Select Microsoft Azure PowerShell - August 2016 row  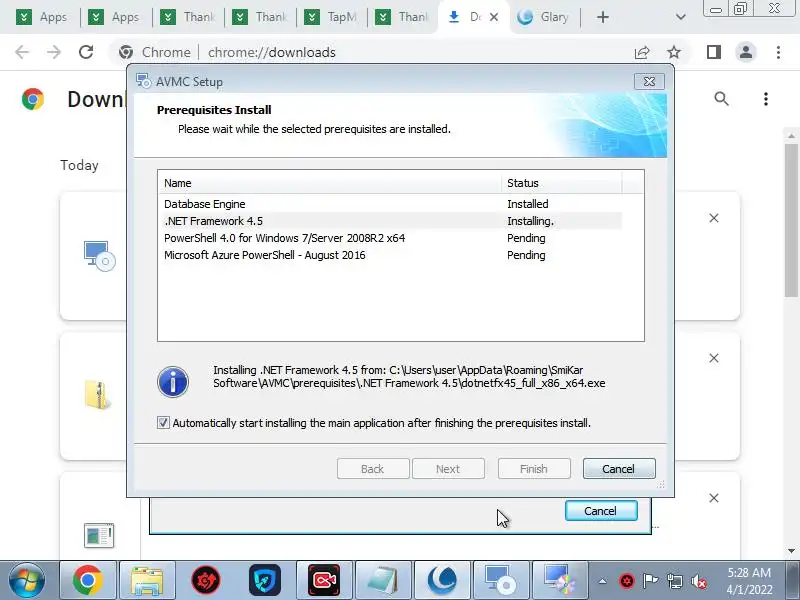point(390,255)
